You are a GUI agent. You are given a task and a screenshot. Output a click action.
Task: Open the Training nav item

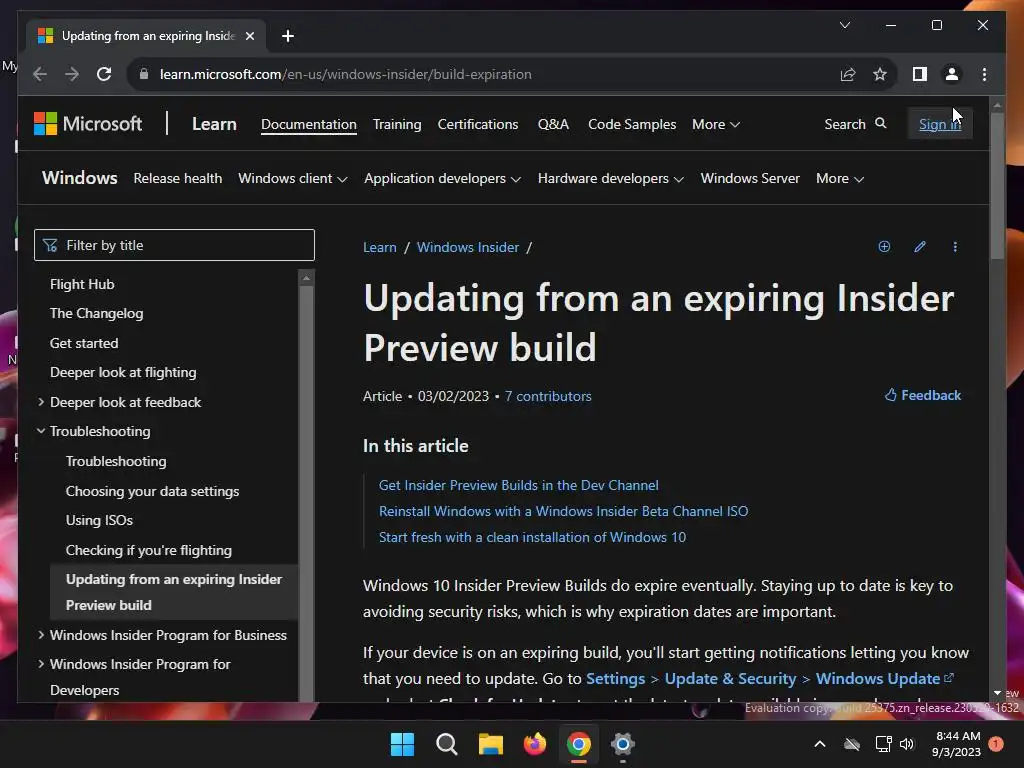point(397,124)
